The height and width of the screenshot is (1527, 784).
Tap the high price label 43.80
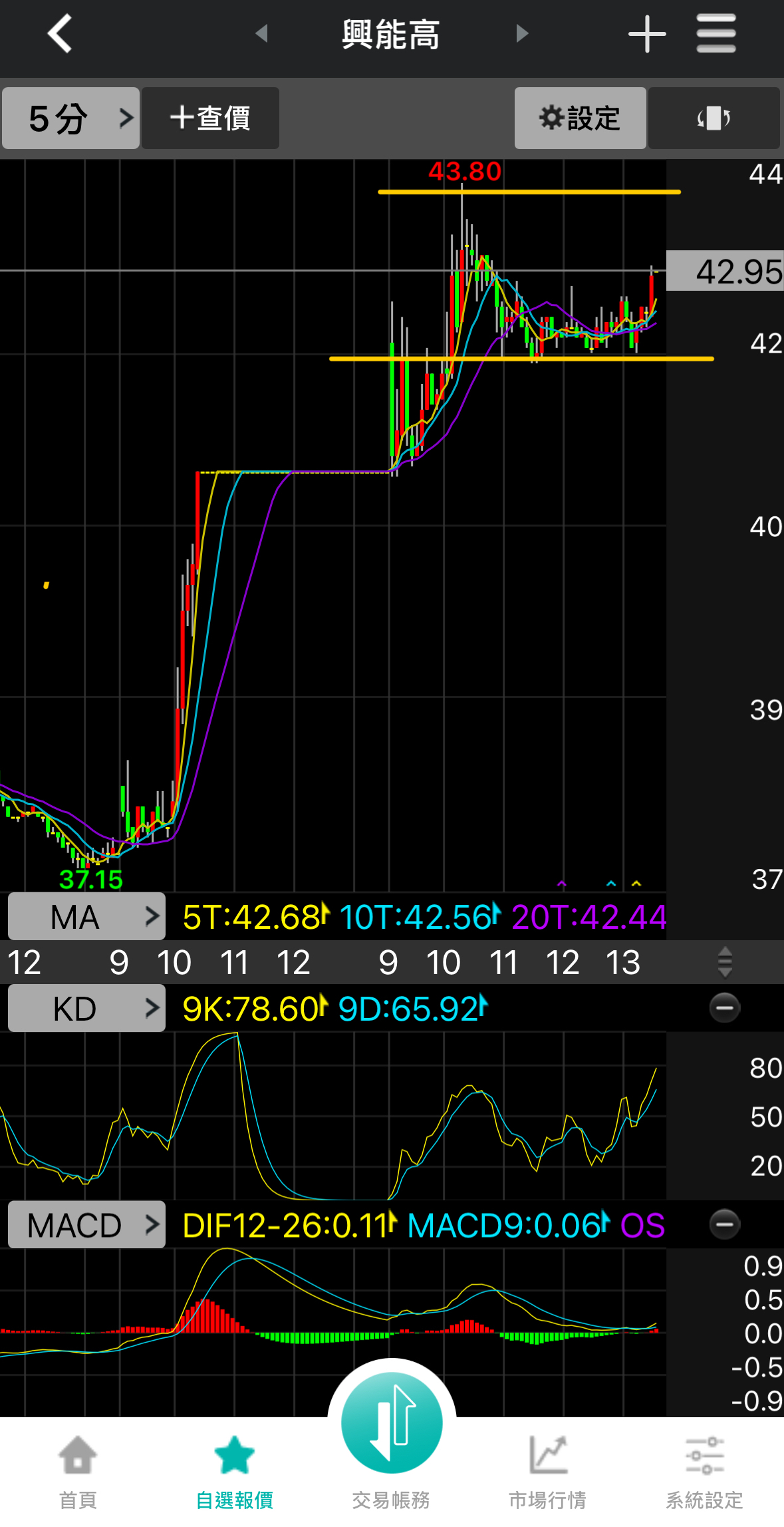pyautogui.click(x=465, y=172)
